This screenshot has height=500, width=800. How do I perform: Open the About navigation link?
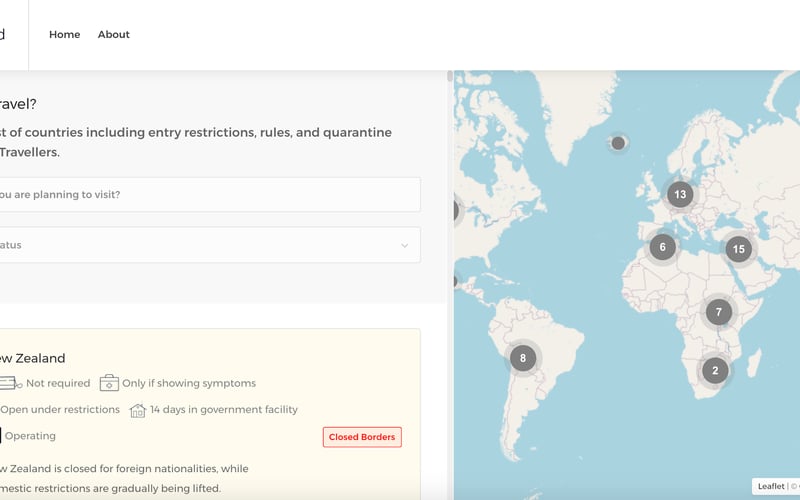pyautogui.click(x=114, y=34)
